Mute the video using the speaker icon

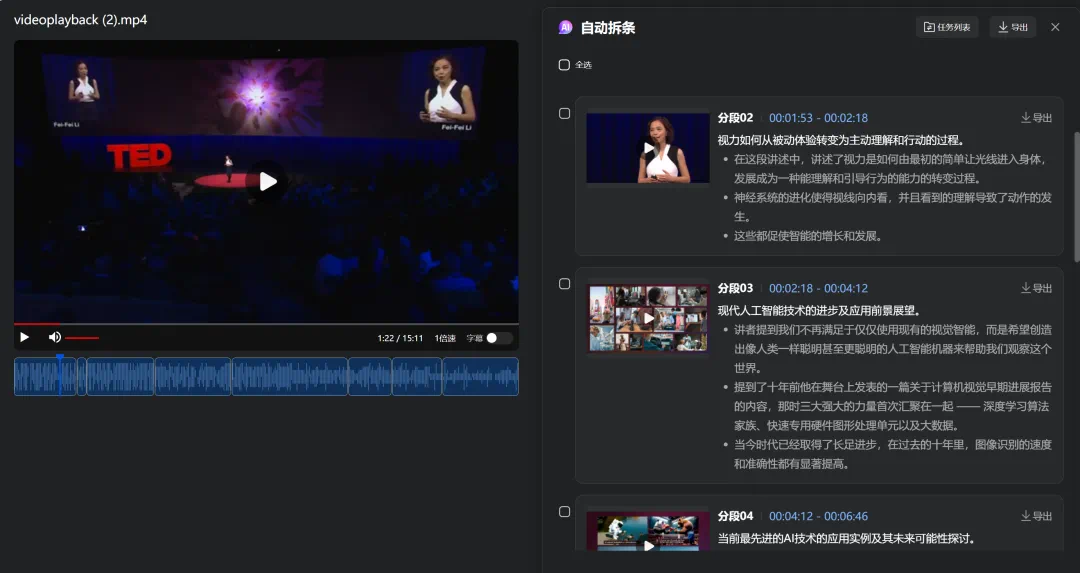point(55,337)
